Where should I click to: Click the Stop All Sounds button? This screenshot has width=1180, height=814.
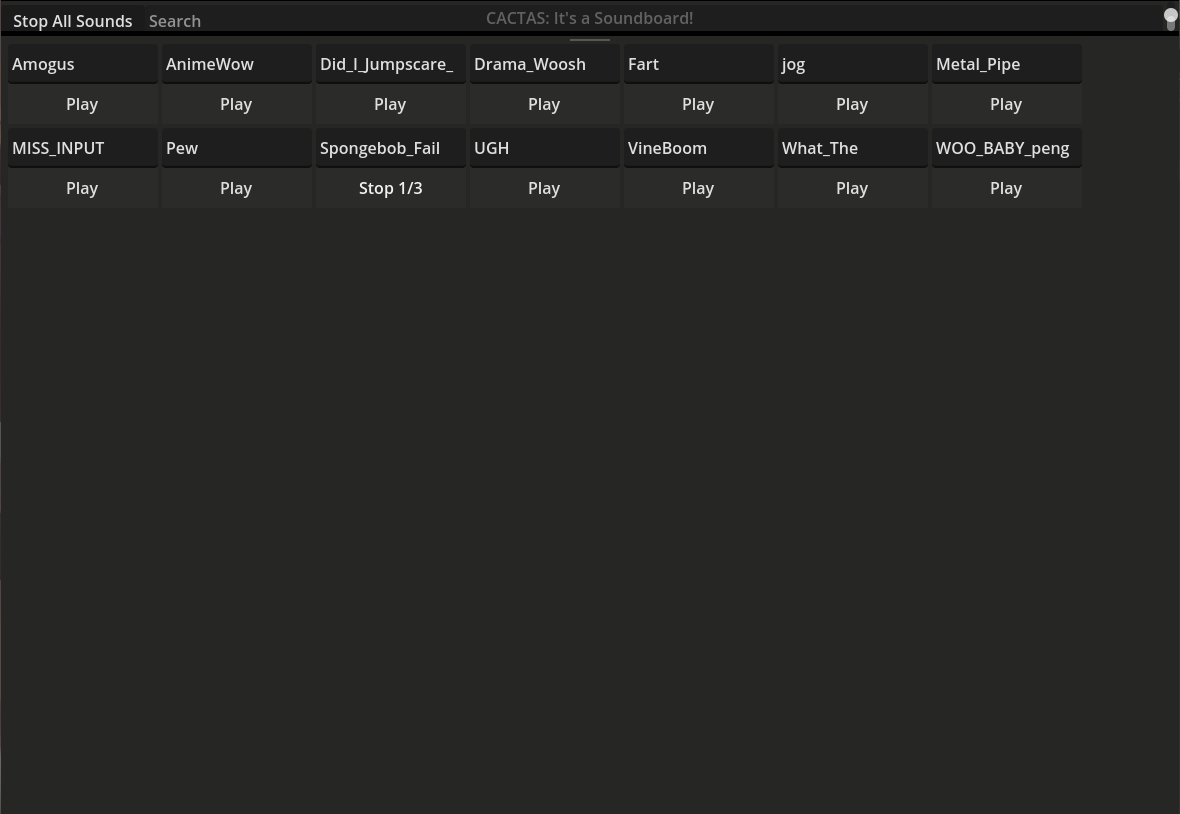point(72,21)
